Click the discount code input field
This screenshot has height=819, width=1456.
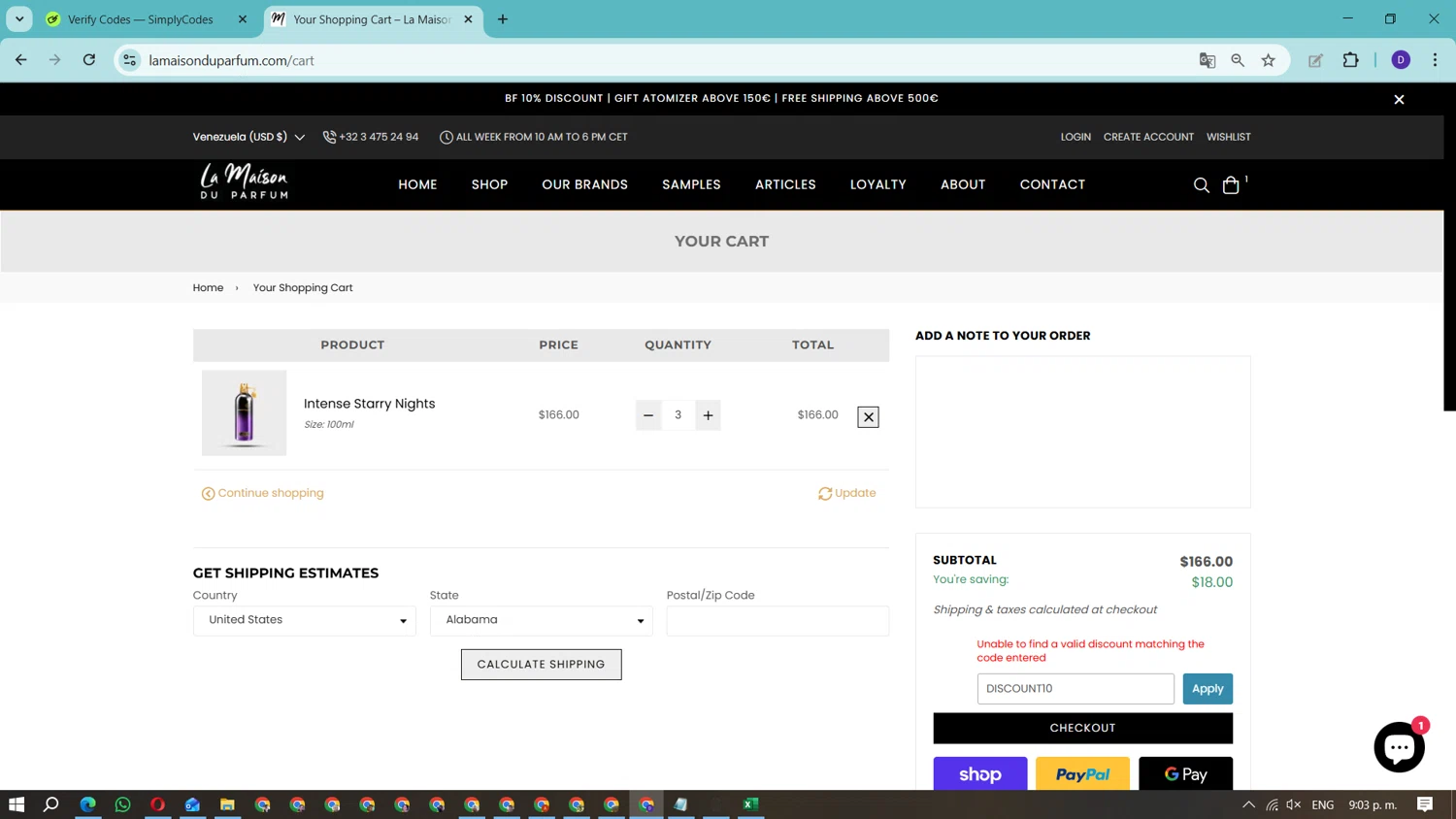point(1075,689)
